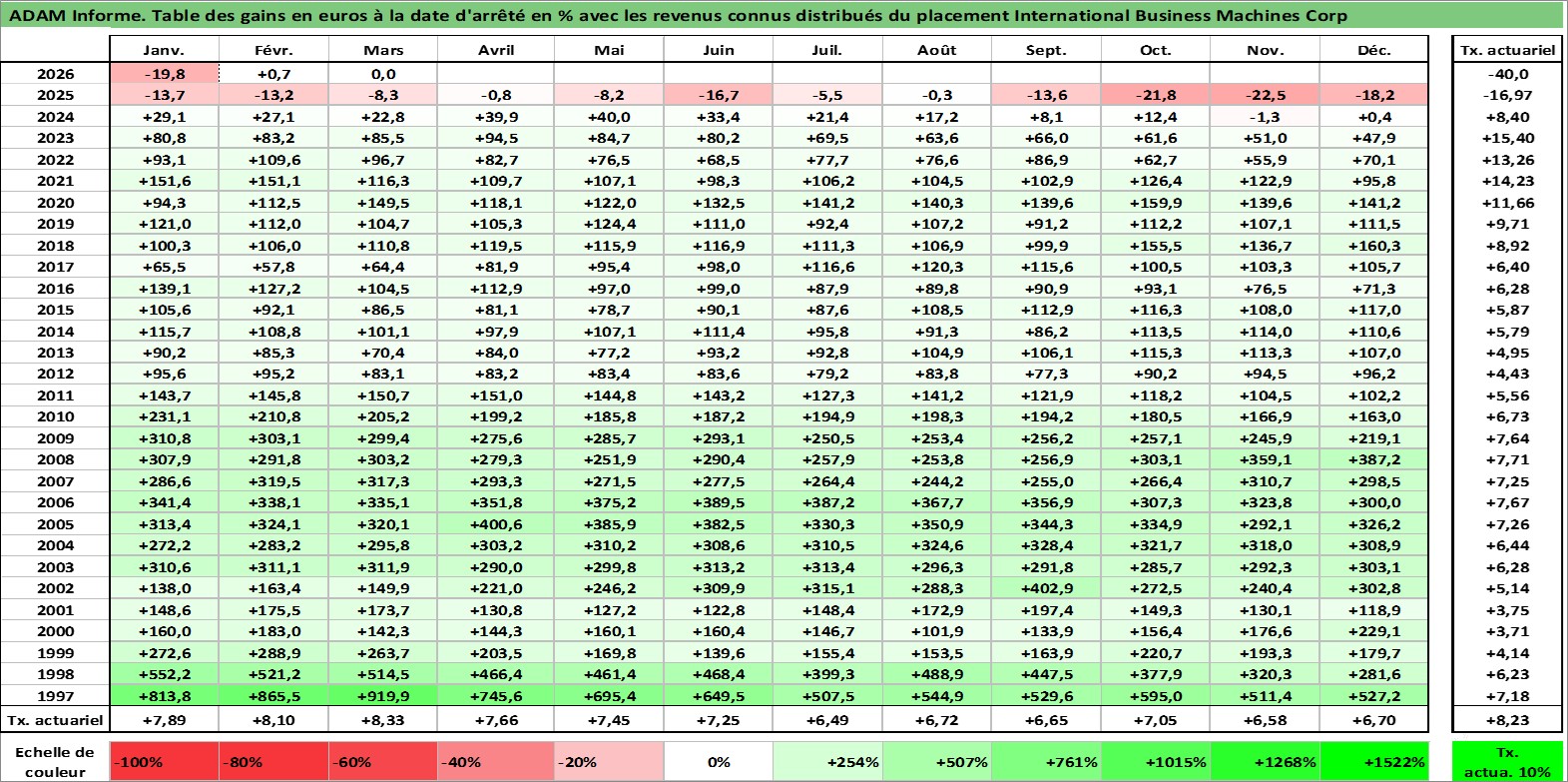The image size is (1568, 782).
Task: Click the +109,6 cell in row 2022
Action: coord(273,160)
